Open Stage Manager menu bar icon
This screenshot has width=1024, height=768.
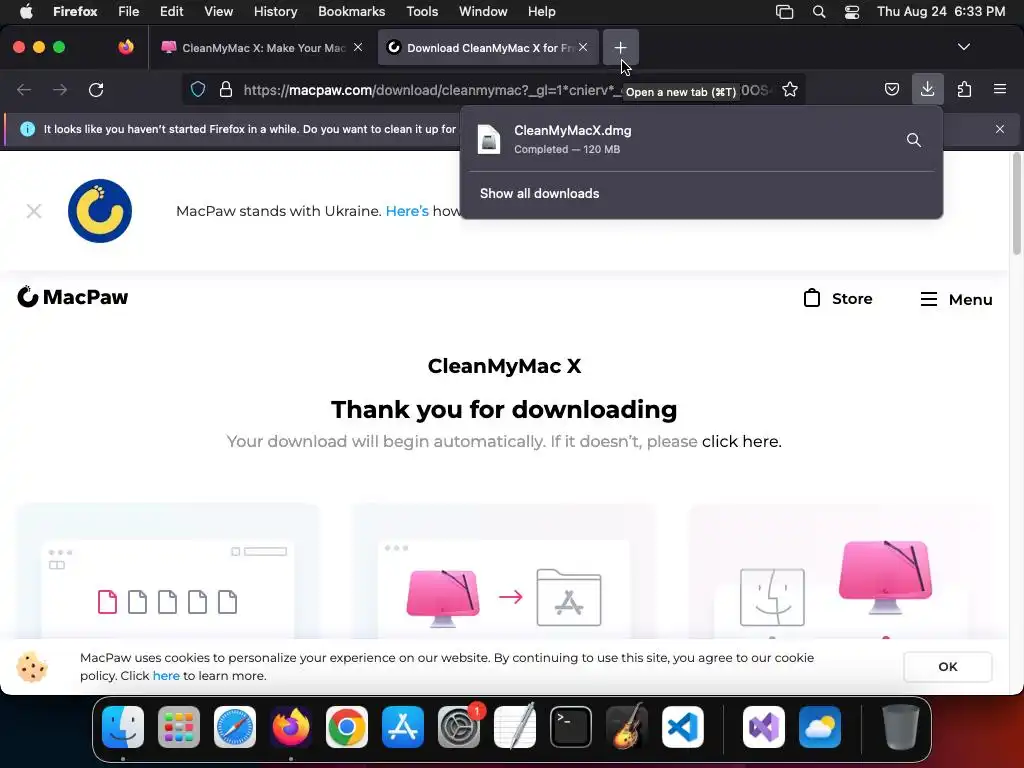(784, 11)
